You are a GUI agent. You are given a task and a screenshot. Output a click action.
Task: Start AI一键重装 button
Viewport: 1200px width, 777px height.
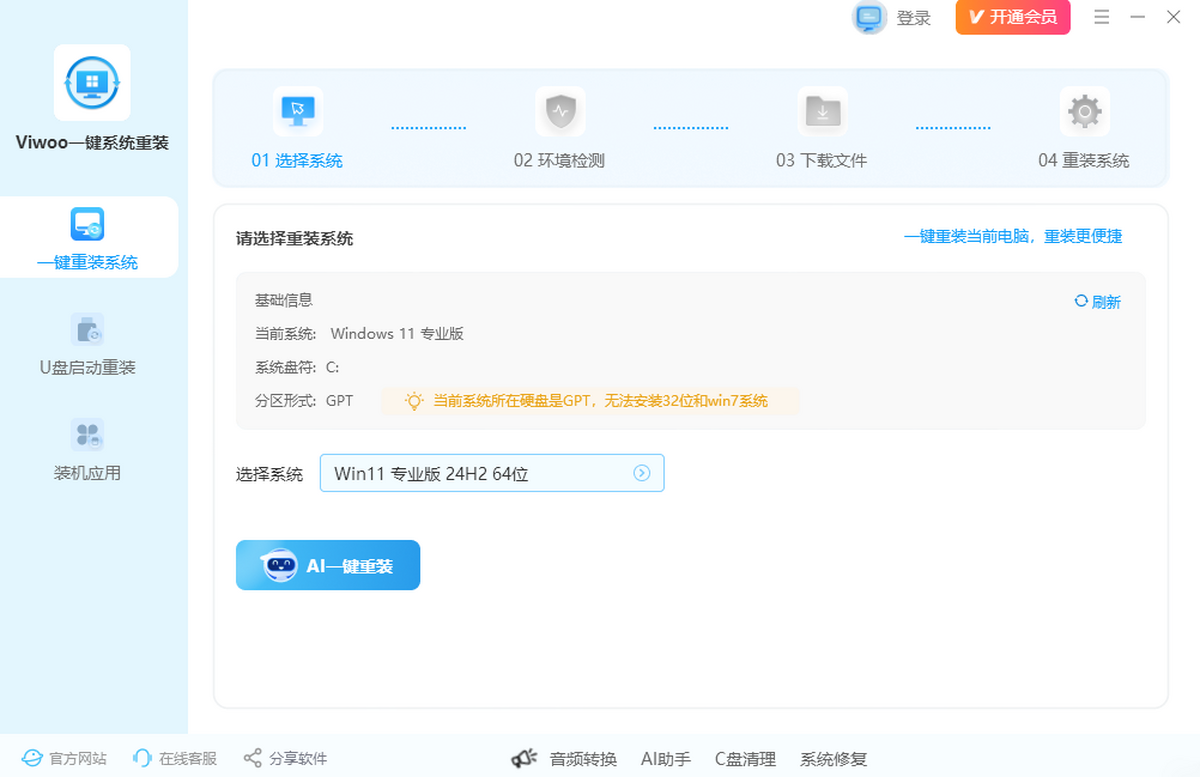tap(328, 565)
